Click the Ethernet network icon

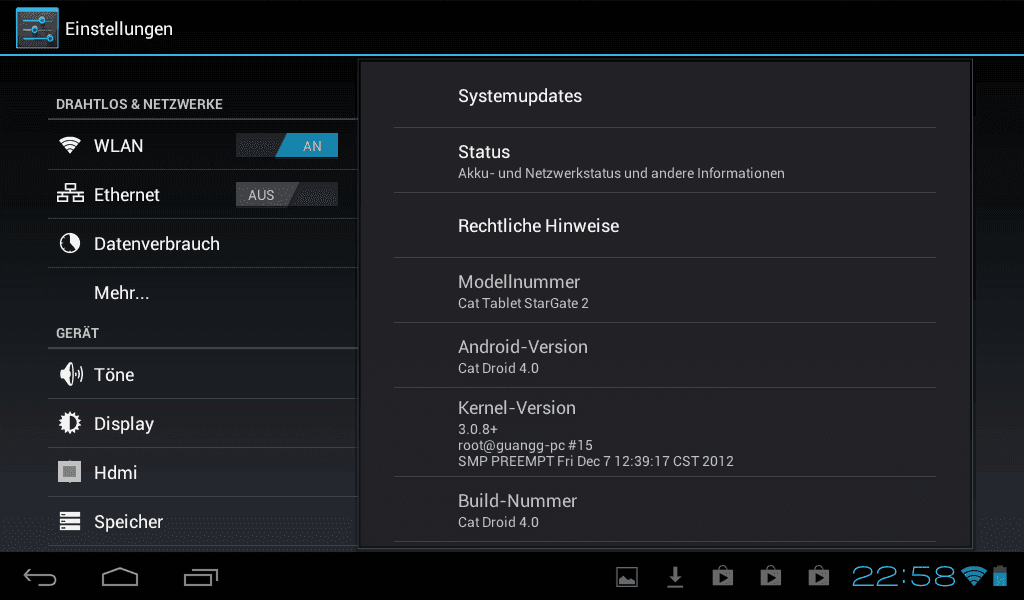(x=70, y=194)
